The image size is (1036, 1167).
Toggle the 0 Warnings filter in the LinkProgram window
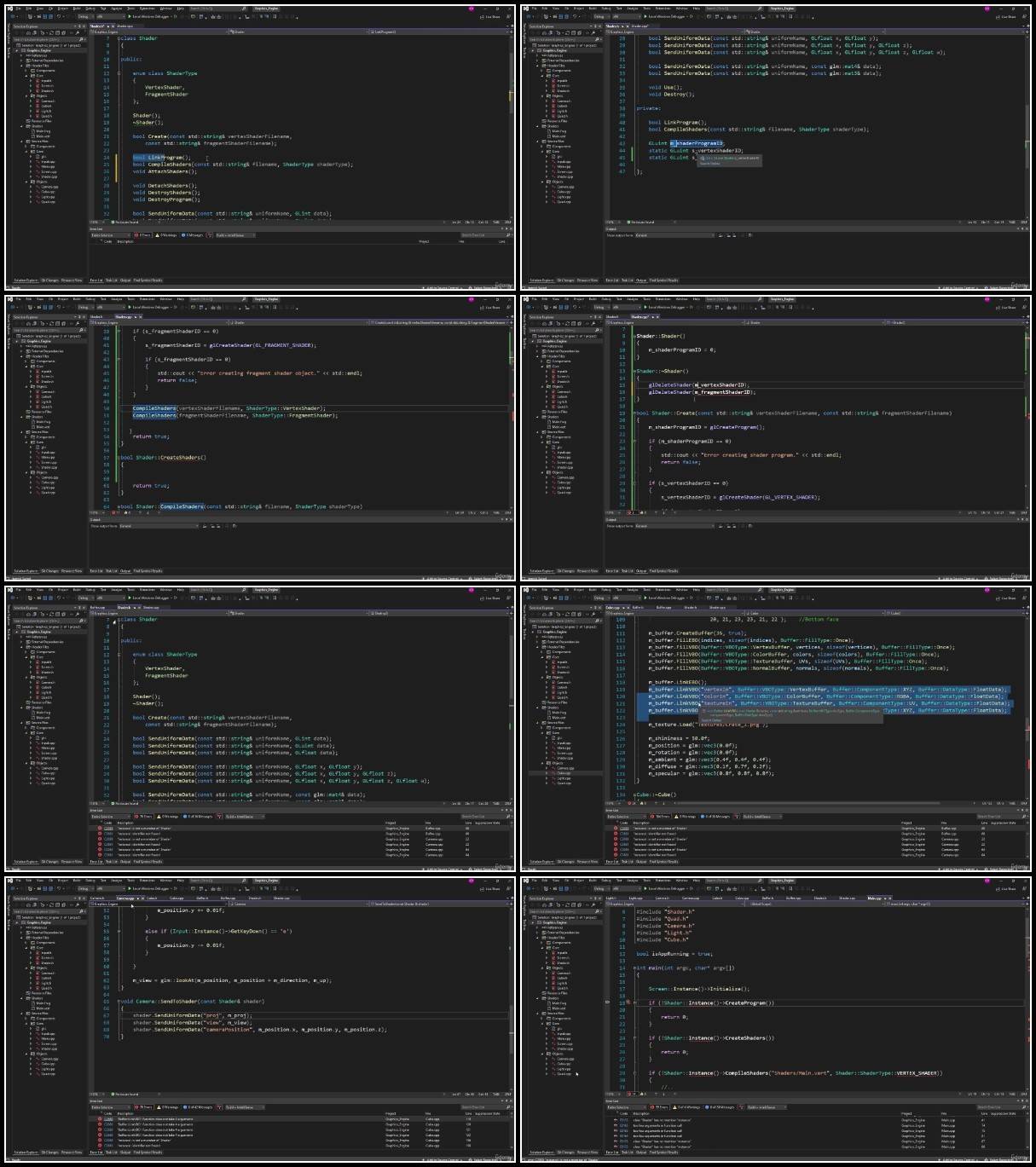pos(165,234)
